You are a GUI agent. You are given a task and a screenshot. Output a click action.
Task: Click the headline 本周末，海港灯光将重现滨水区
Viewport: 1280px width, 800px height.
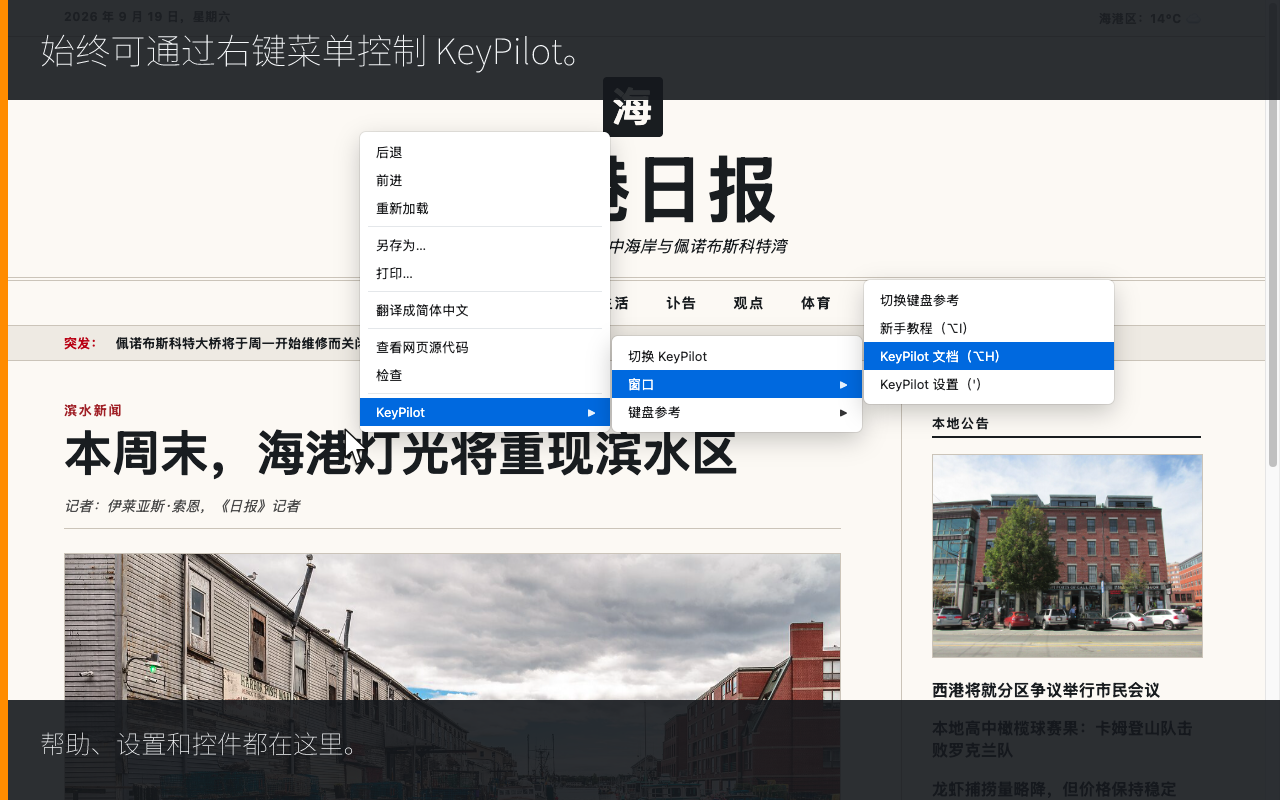click(x=401, y=453)
